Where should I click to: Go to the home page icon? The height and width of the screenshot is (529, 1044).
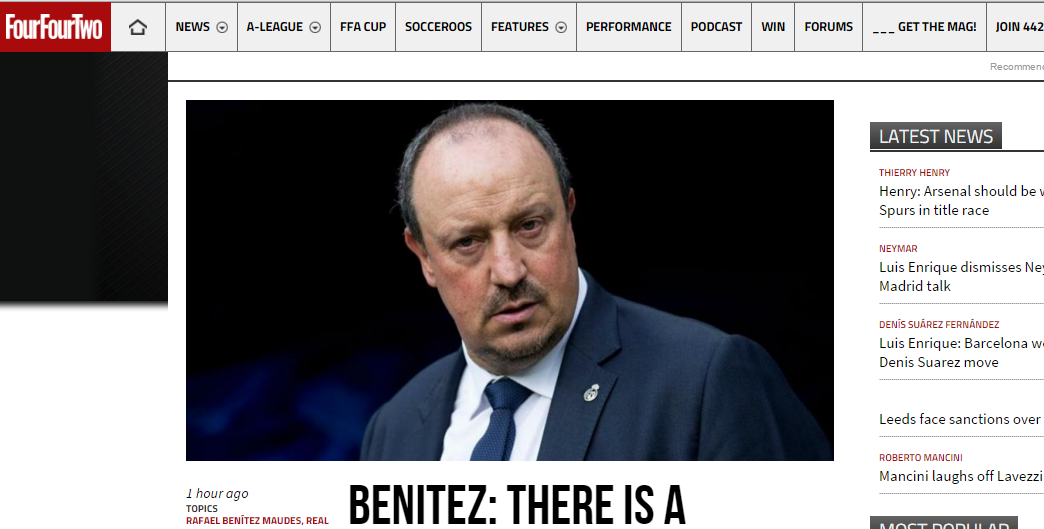(x=138, y=27)
